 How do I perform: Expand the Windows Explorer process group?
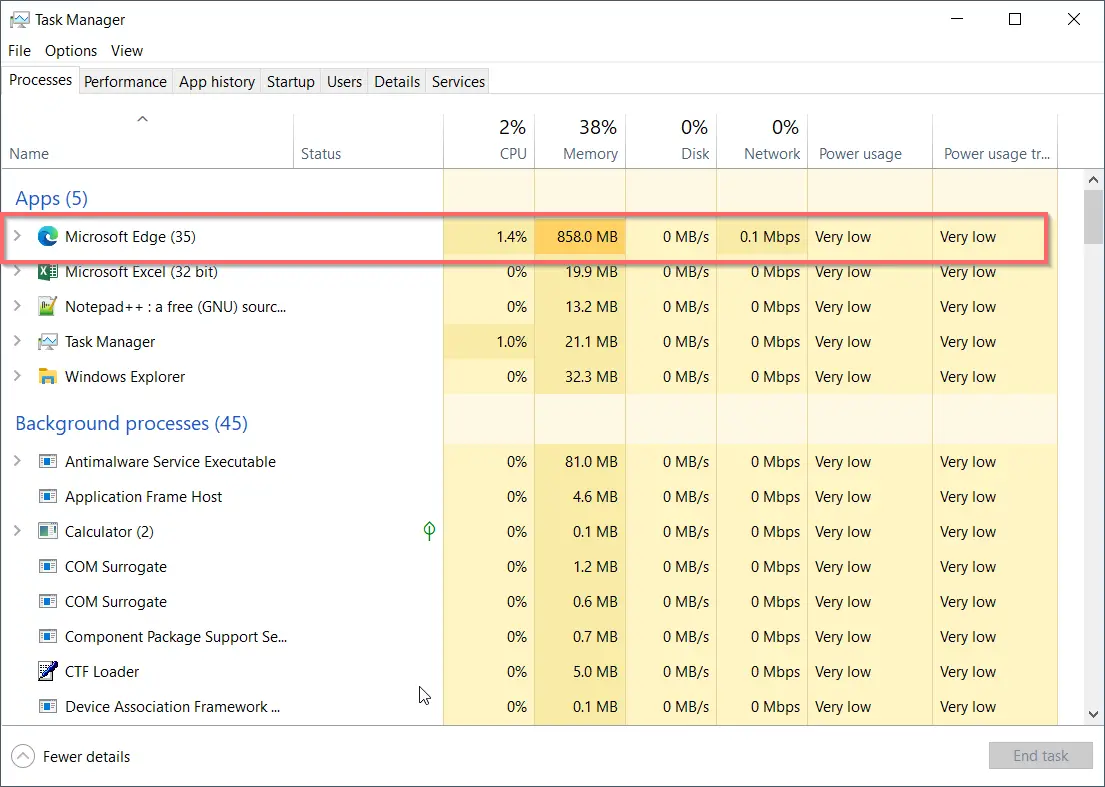click(x=18, y=376)
